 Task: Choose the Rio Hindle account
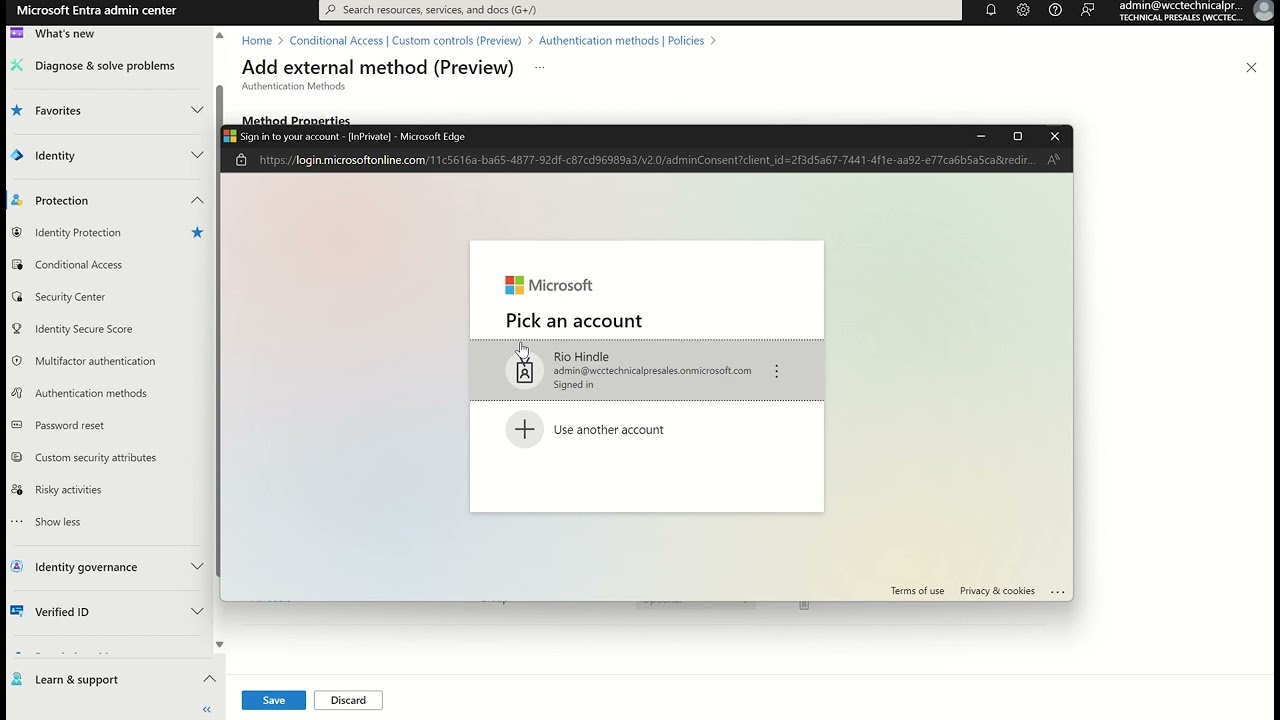647,370
